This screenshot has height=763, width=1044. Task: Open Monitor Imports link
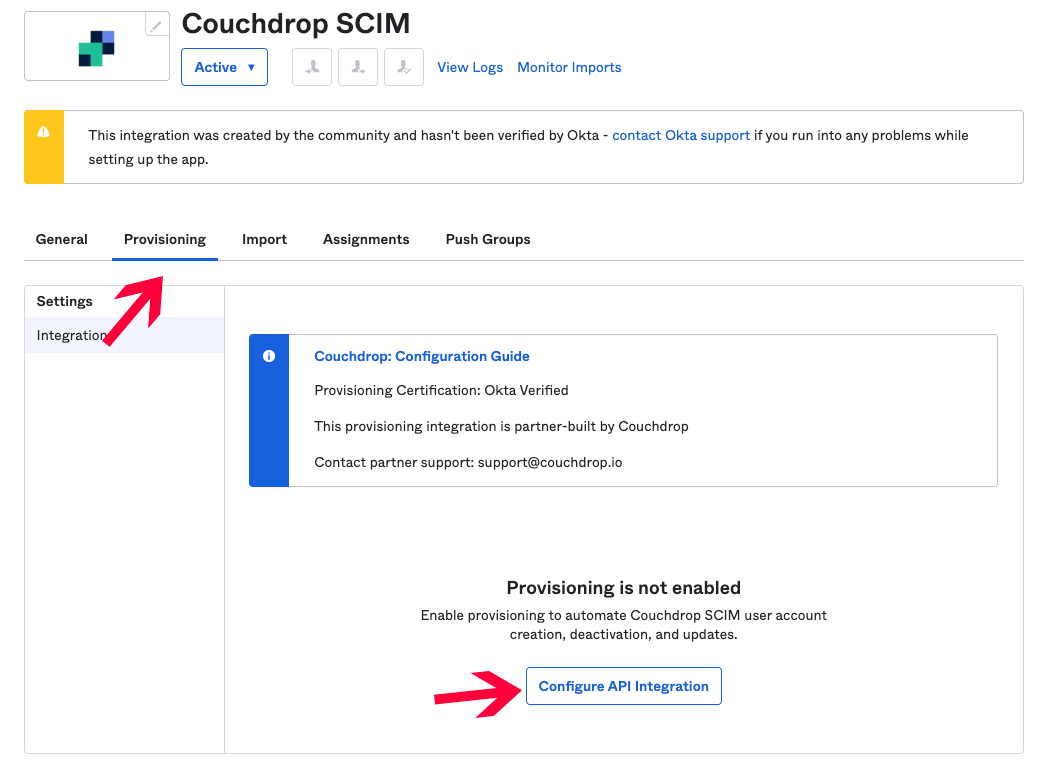(x=569, y=67)
